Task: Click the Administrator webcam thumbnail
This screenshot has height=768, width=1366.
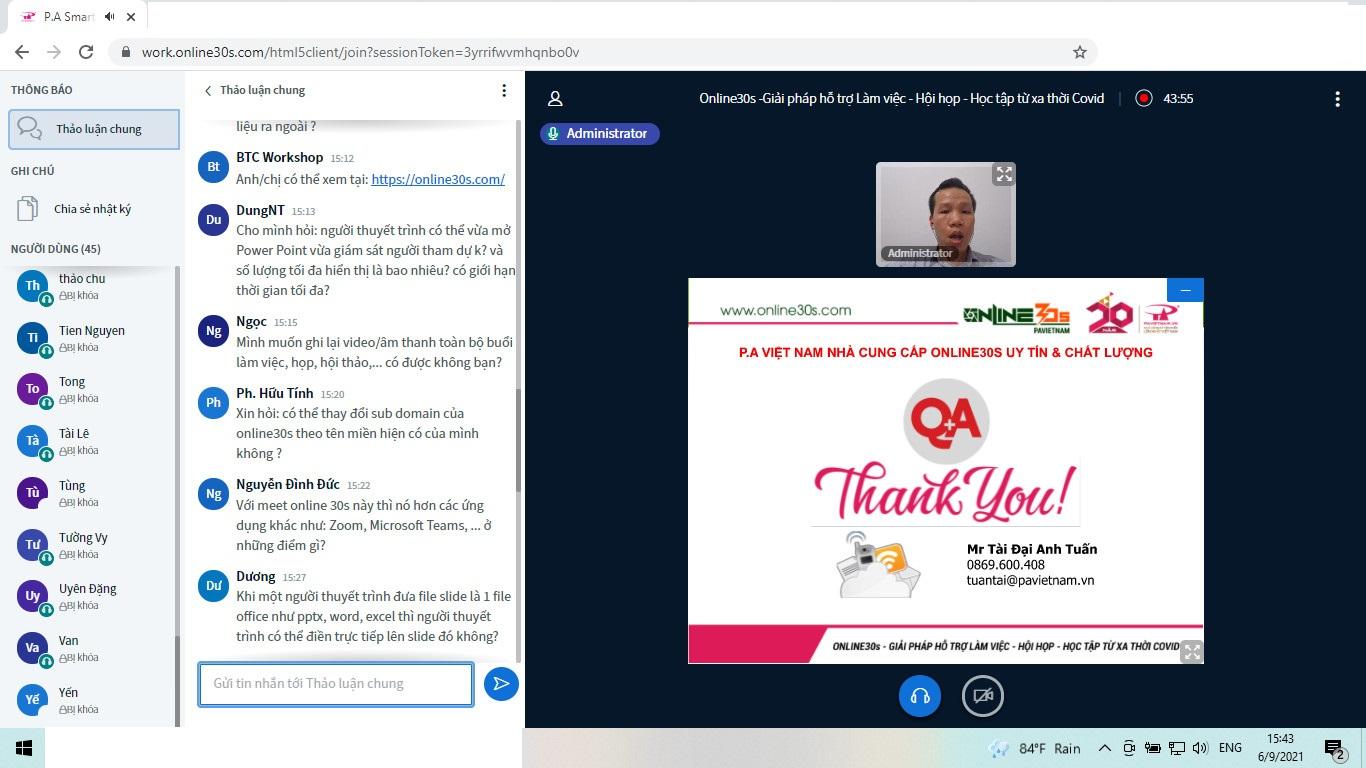Action: tap(946, 214)
